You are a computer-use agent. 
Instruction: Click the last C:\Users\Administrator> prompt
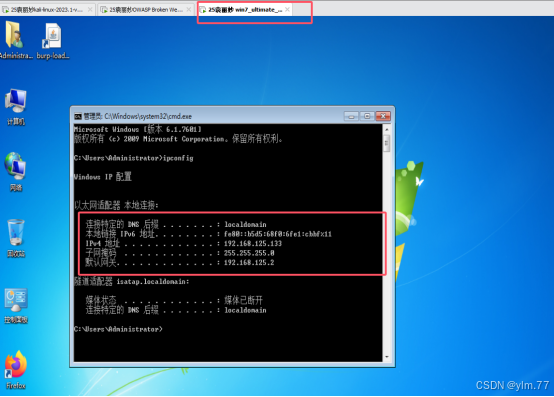click(x=118, y=329)
